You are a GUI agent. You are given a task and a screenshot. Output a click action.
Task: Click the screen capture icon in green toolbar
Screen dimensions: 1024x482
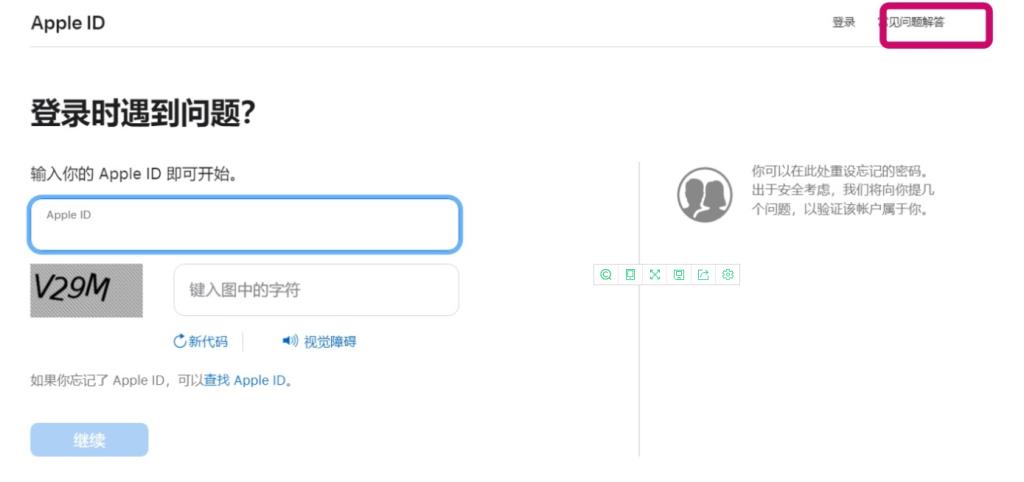tap(679, 274)
